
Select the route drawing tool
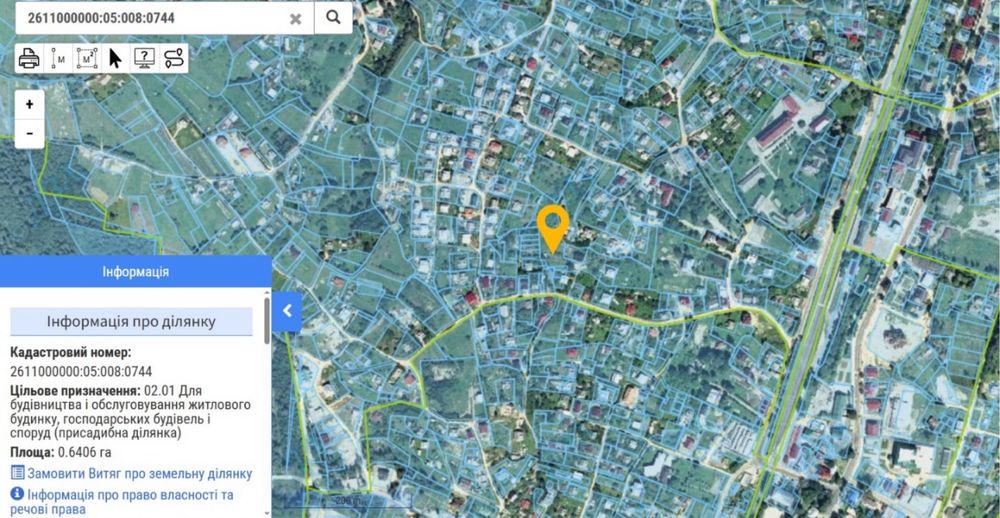tap(173, 59)
